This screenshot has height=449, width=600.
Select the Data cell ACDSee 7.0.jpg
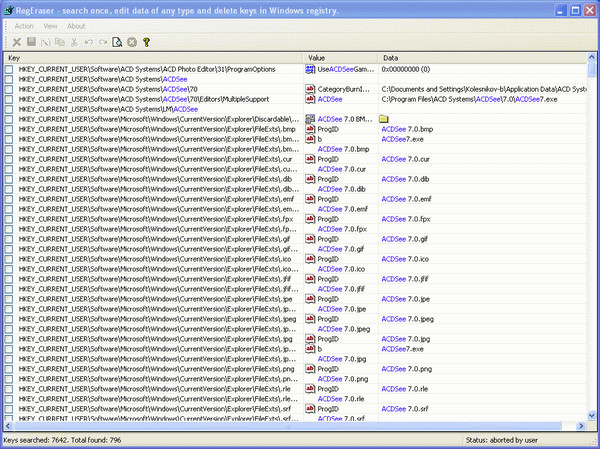(406, 339)
